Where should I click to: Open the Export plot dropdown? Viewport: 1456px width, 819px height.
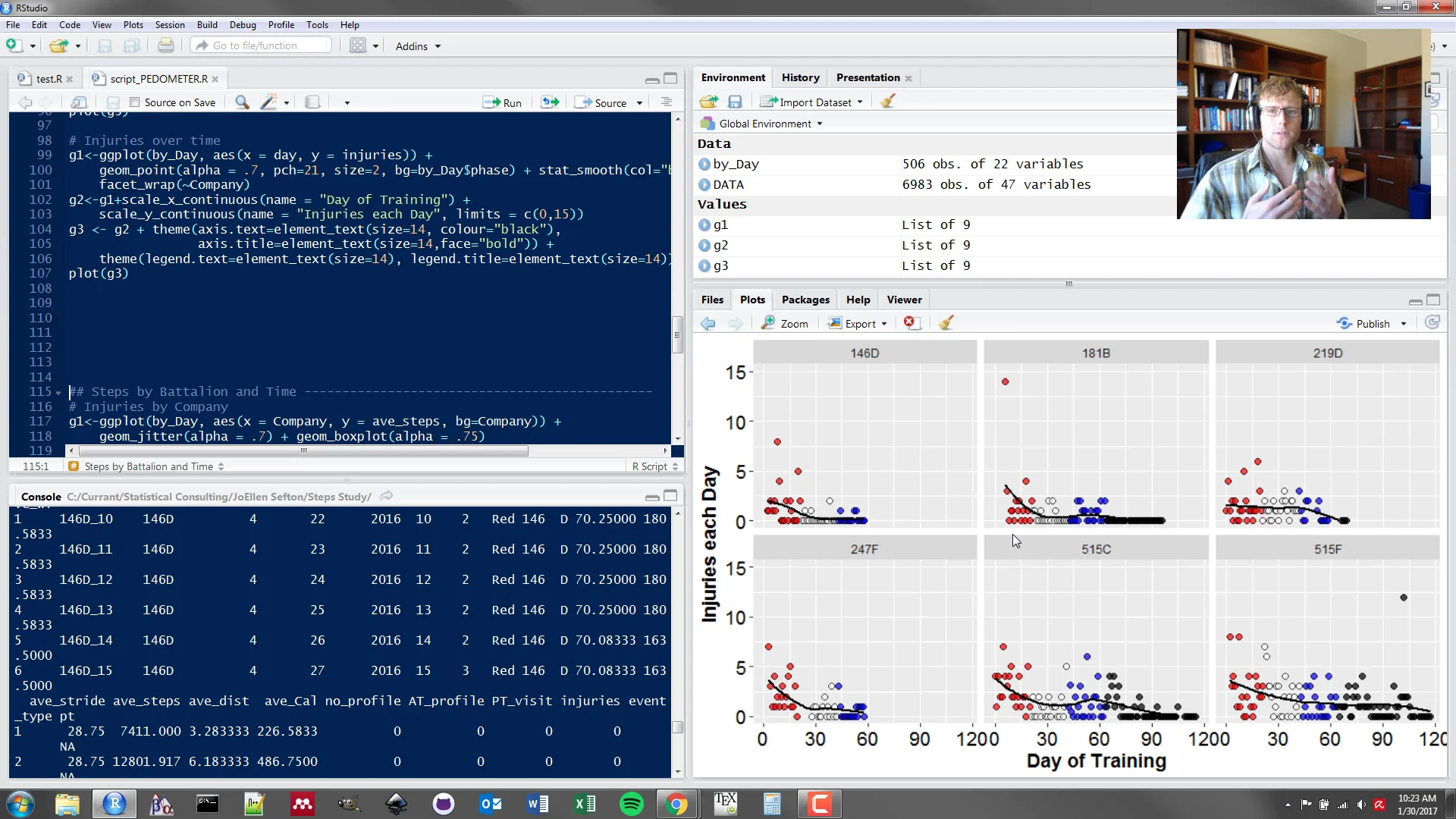[x=858, y=324]
